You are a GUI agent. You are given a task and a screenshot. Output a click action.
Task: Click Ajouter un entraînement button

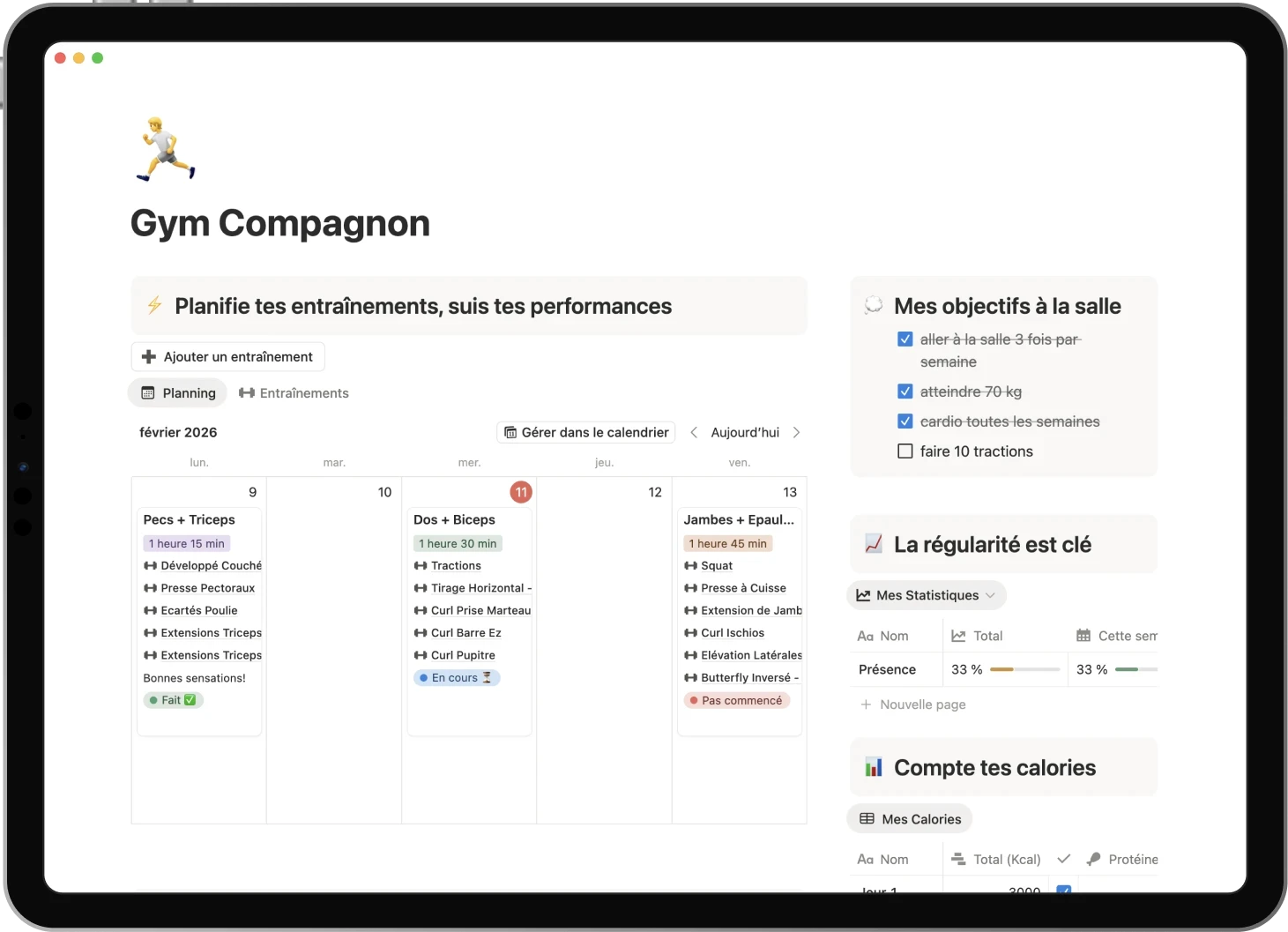[x=228, y=357]
